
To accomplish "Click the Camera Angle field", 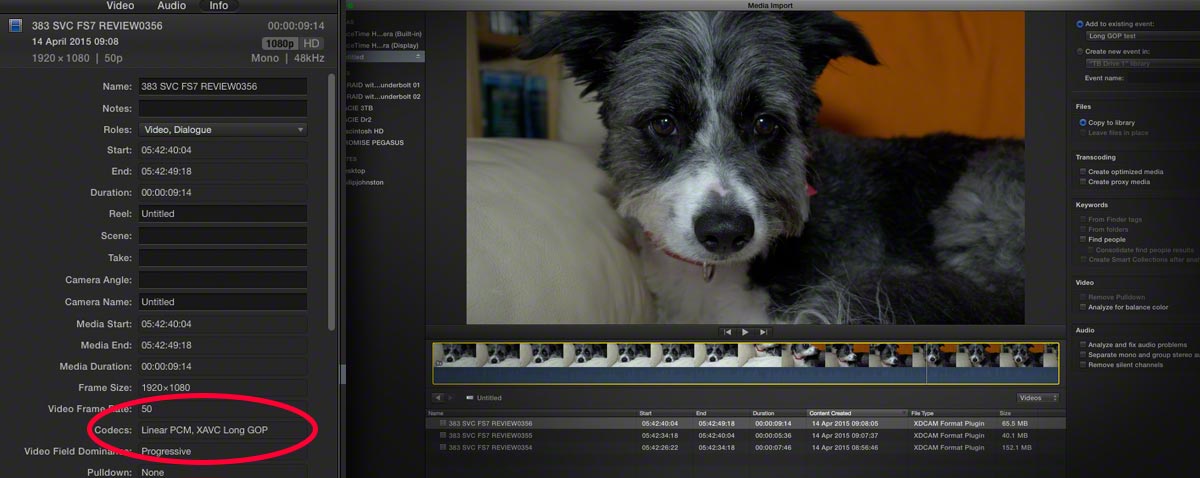I will [222, 280].
